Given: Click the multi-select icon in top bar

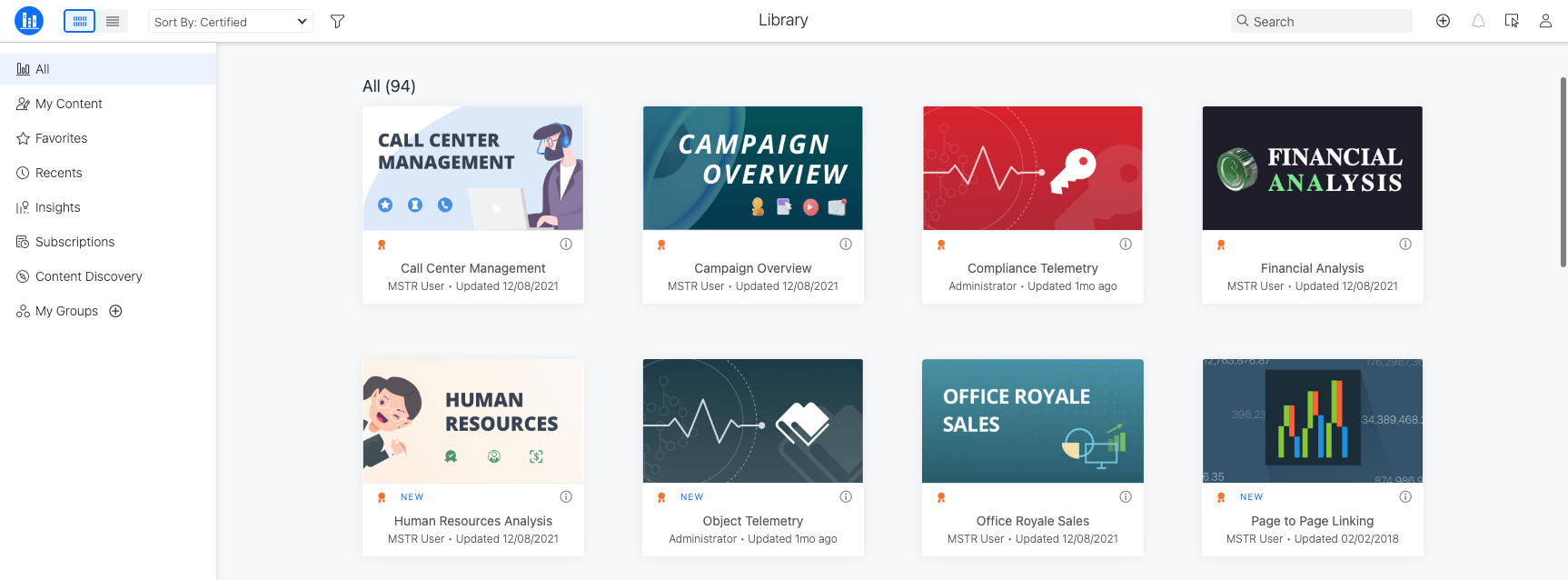Looking at the screenshot, I should click(x=1512, y=21).
